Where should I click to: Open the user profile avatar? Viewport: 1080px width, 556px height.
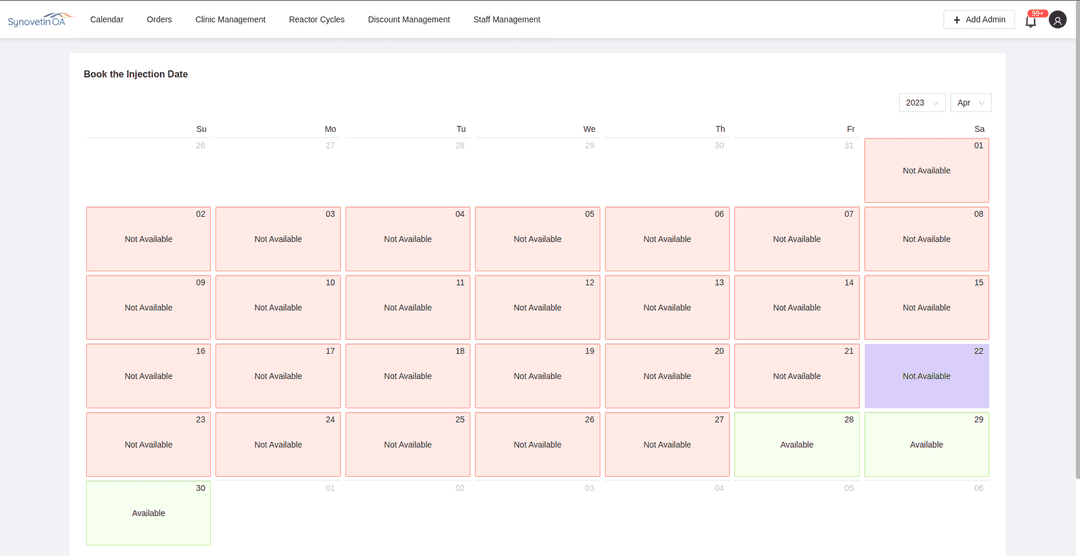1058,20
